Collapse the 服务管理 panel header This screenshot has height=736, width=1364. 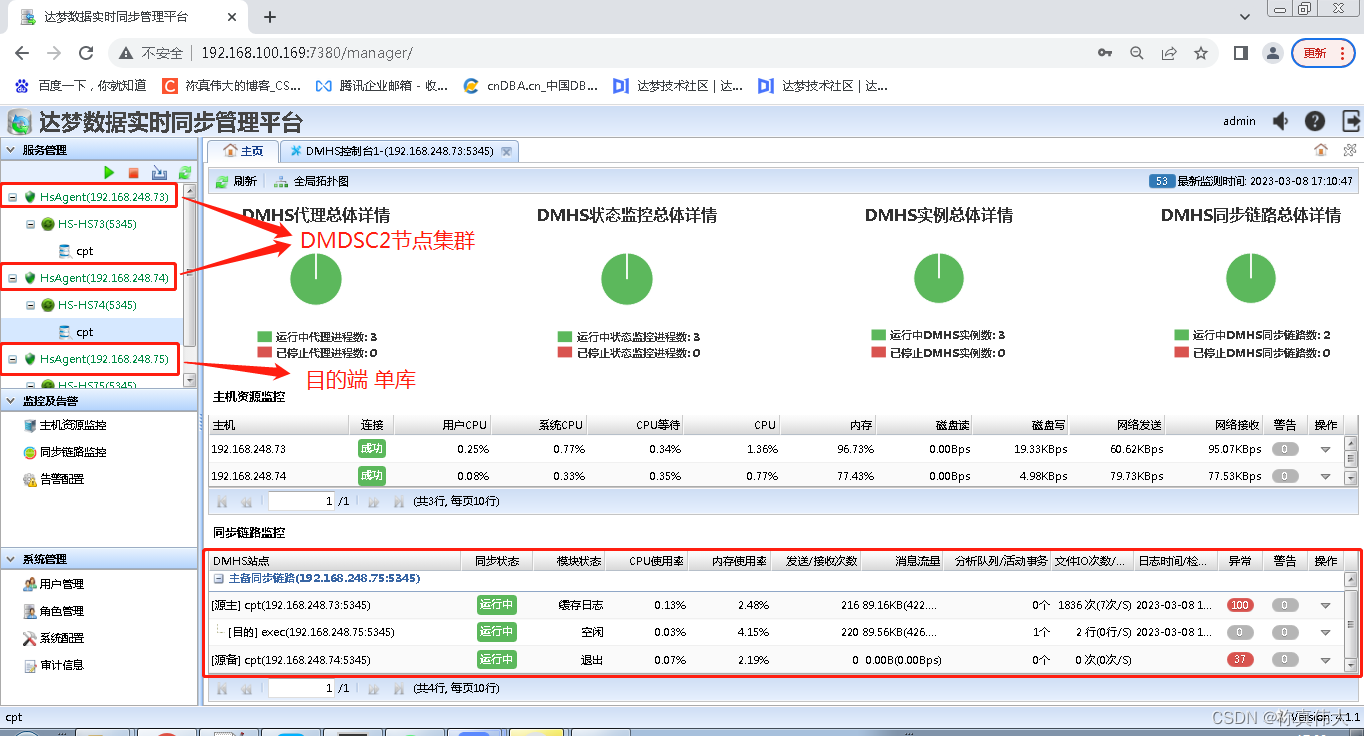pos(11,150)
